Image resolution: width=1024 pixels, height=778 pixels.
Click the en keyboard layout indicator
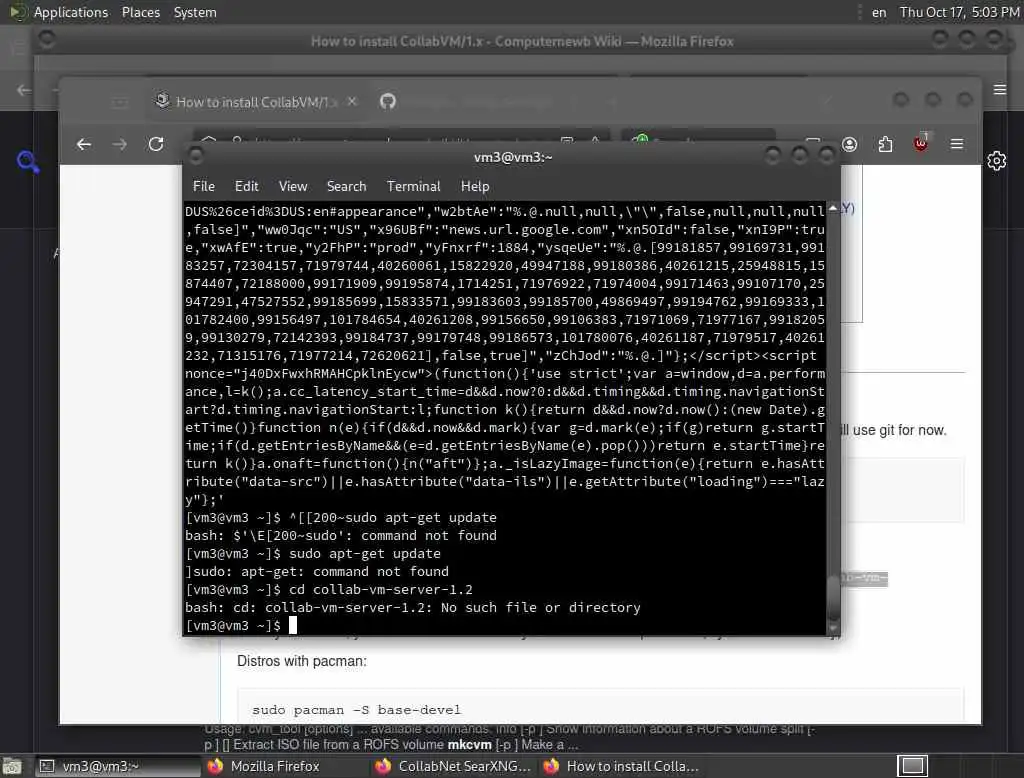(x=879, y=12)
